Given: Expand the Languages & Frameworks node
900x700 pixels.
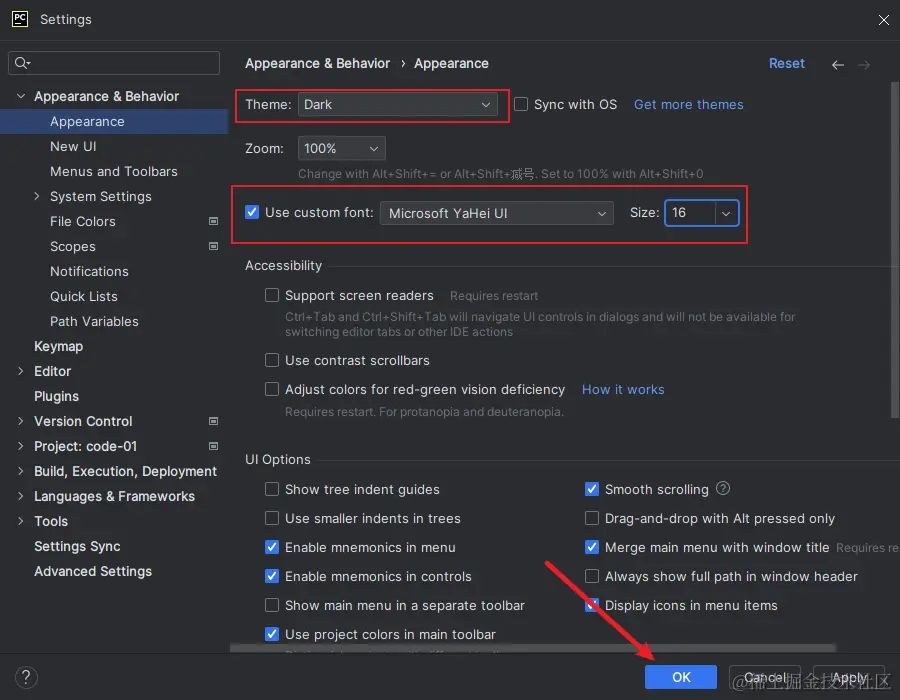Looking at the screenshot, I should (21, 496).
